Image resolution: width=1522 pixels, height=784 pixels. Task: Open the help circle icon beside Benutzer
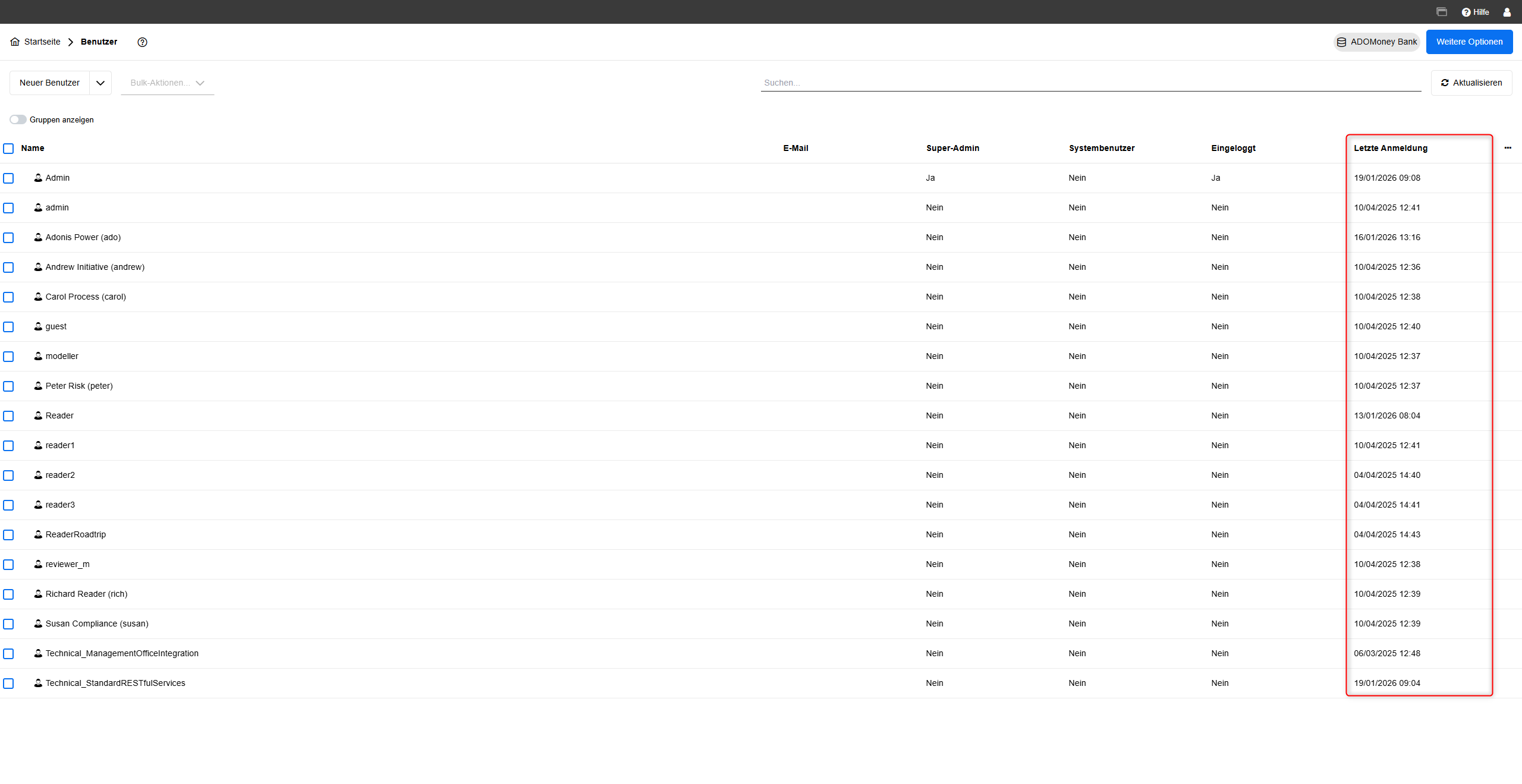pyautogui.click(x=142, y=42)
